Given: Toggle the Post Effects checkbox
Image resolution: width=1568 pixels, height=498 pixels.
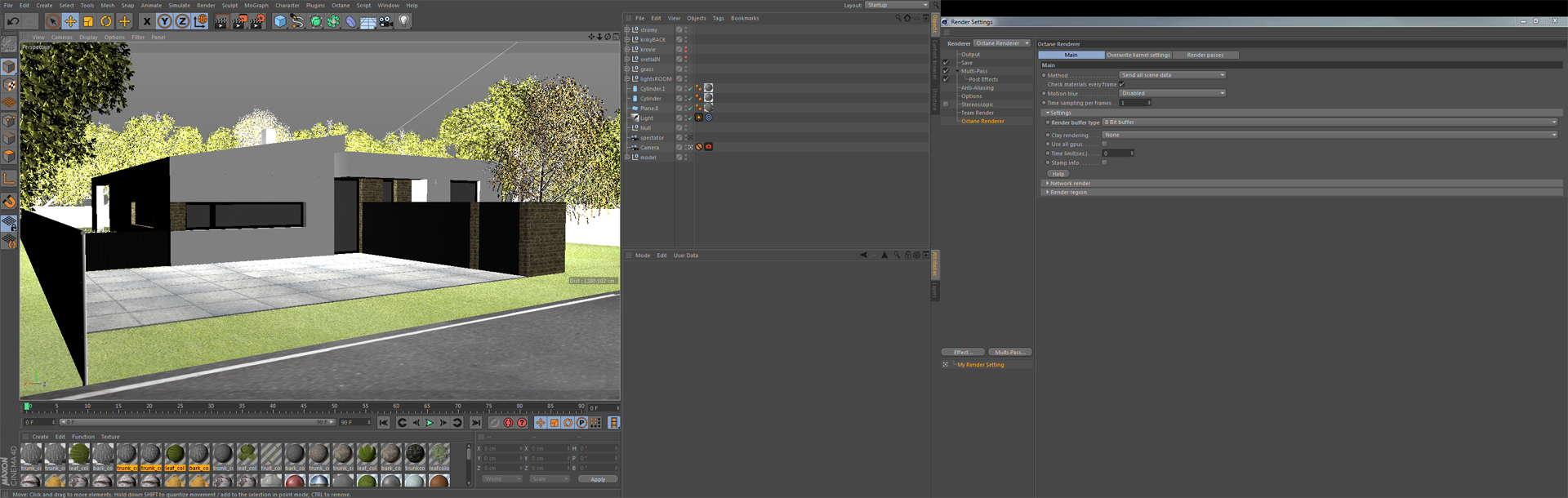Looking at the screenshot, I should (x=946, y=79).
